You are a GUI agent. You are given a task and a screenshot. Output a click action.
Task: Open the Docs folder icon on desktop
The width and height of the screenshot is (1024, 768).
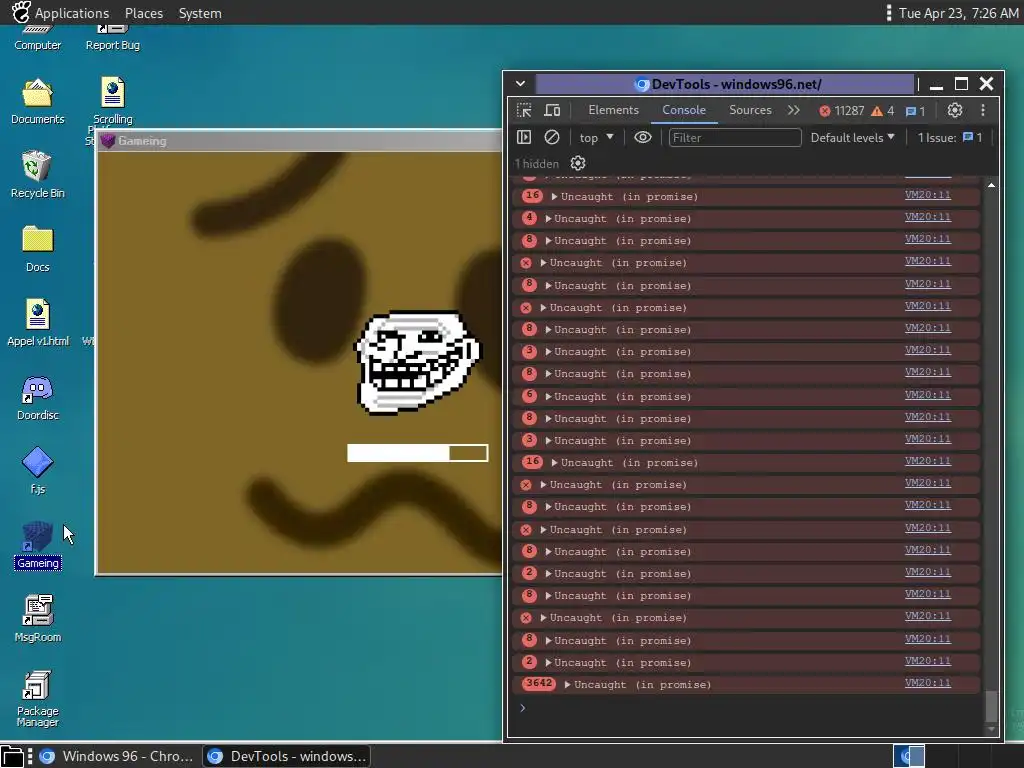point(38,248)
